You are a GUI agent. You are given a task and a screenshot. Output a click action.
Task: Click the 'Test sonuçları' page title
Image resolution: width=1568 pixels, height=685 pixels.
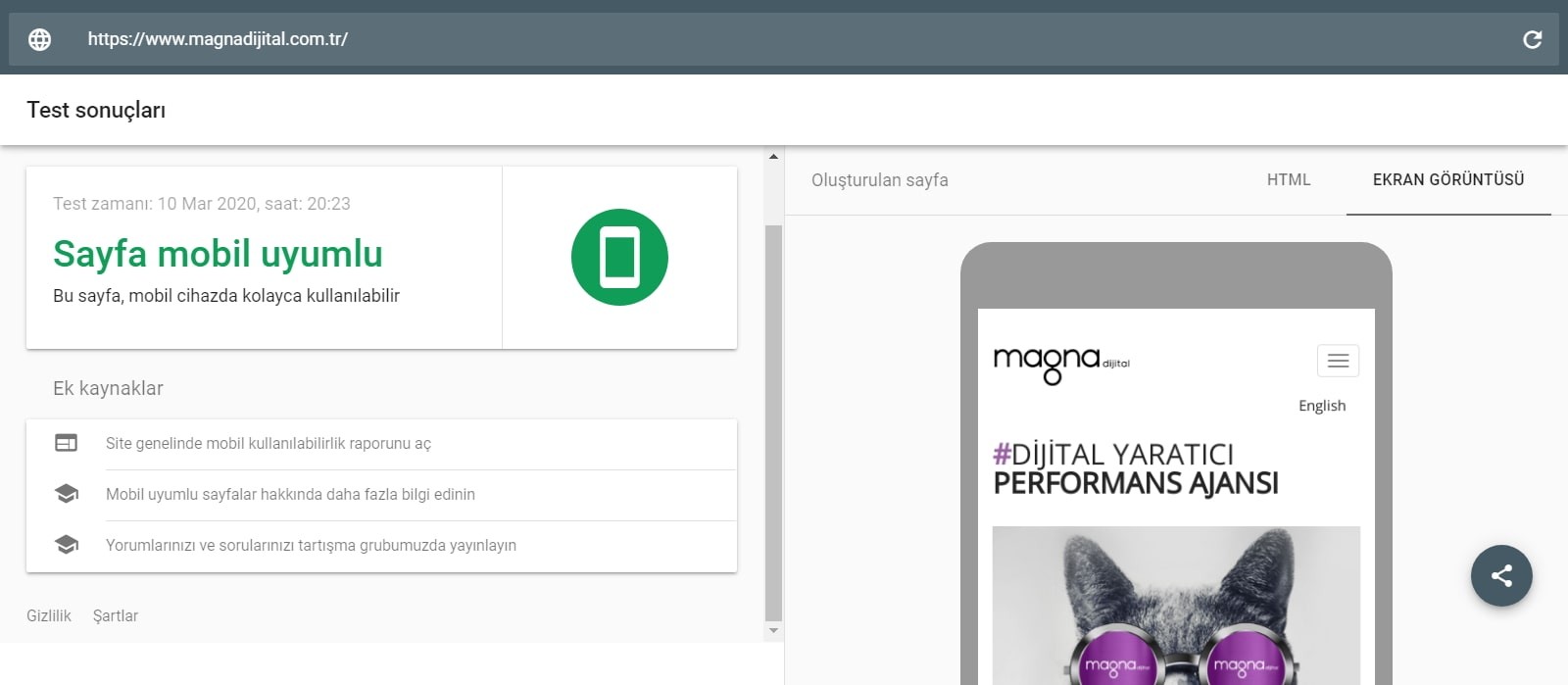pos(96,110)
